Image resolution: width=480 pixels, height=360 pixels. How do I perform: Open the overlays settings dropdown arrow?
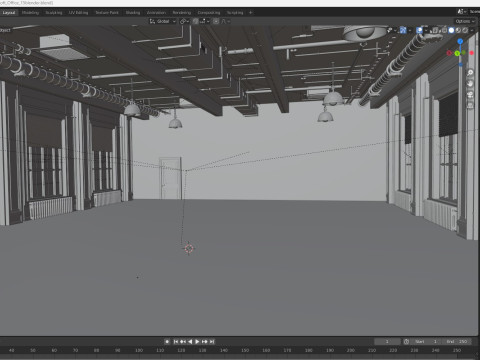tap(426, 30)
